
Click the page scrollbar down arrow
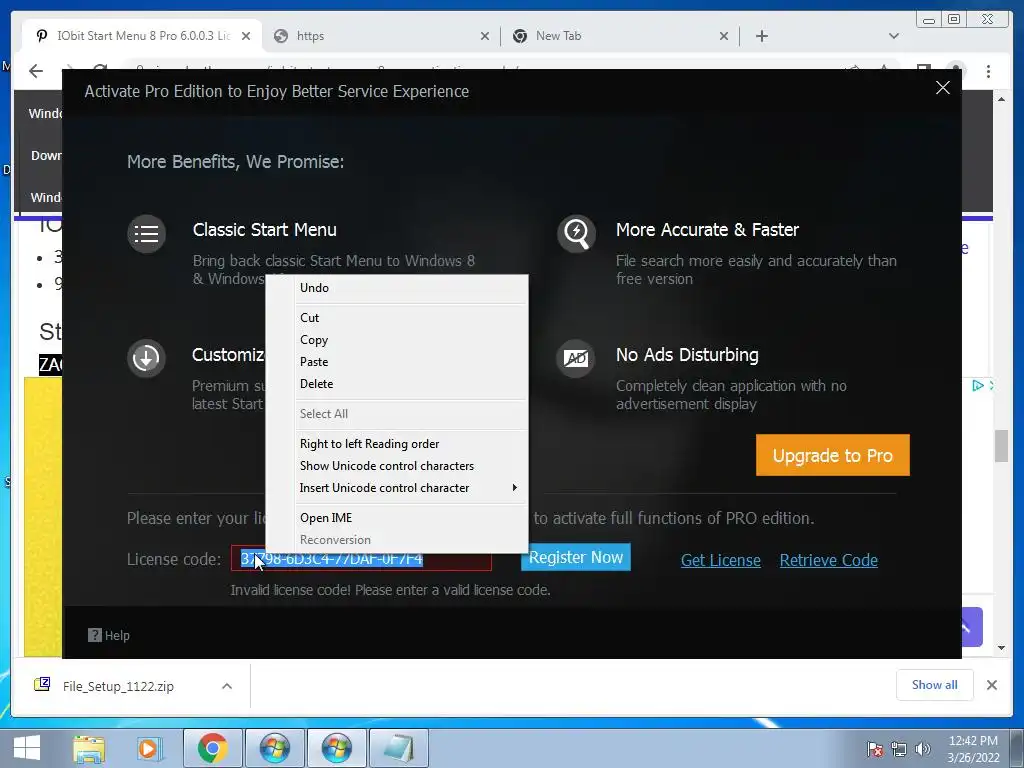click(1001, 648)
